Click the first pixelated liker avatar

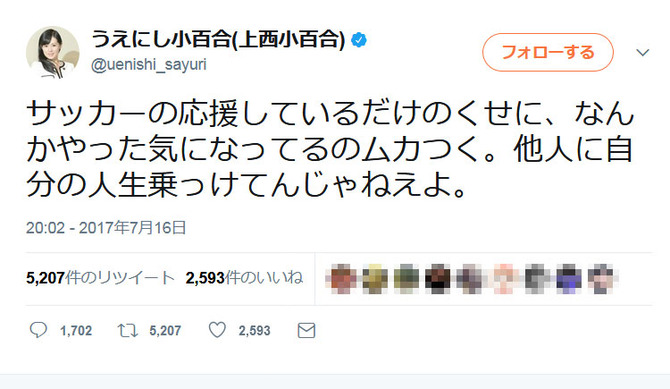(x=341, y=279)
